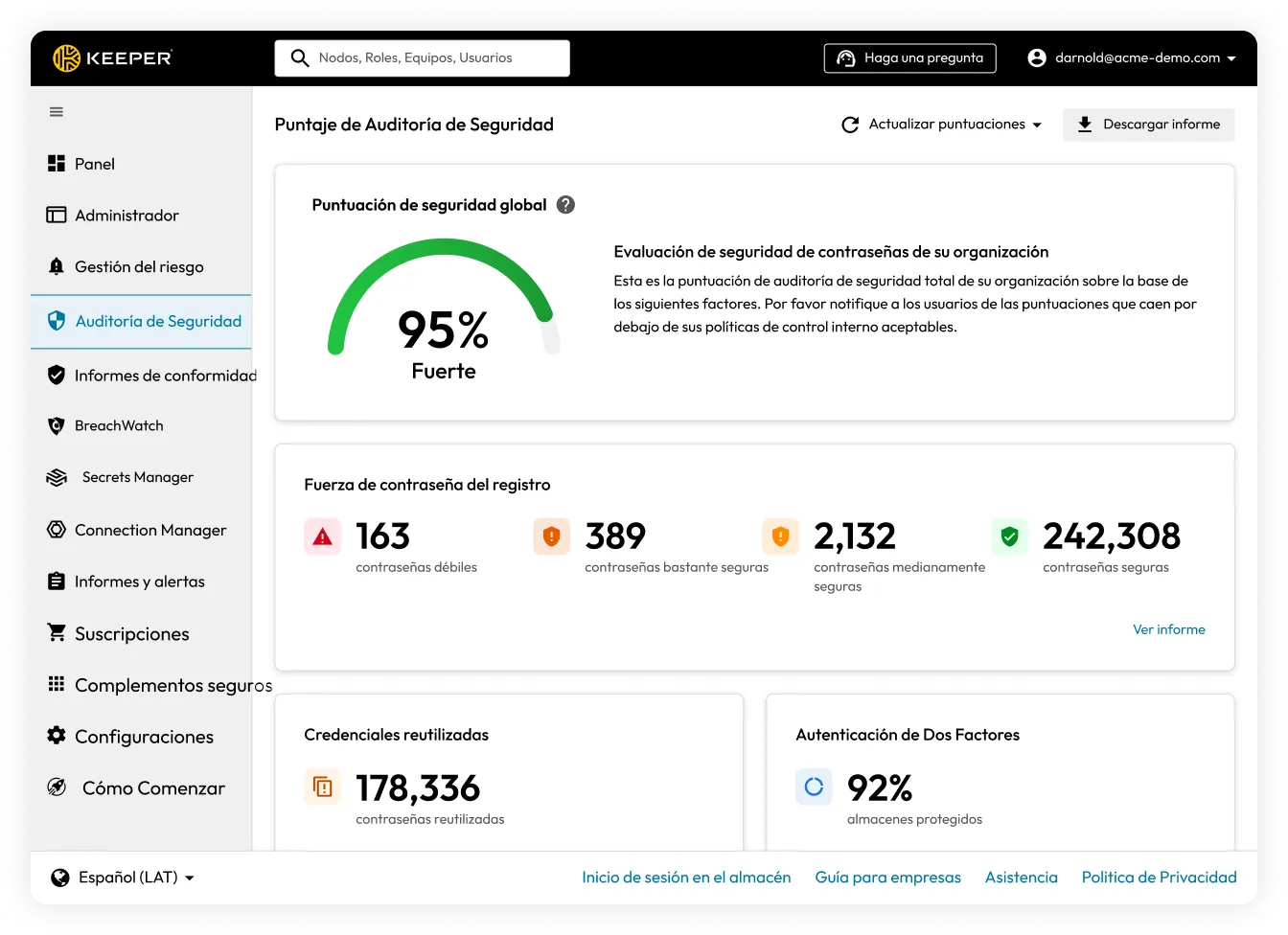The width and height of the screenshot is (1288, 935).
Task: Open Inicio de sesión en el almacén link
Action: point(686,878)
